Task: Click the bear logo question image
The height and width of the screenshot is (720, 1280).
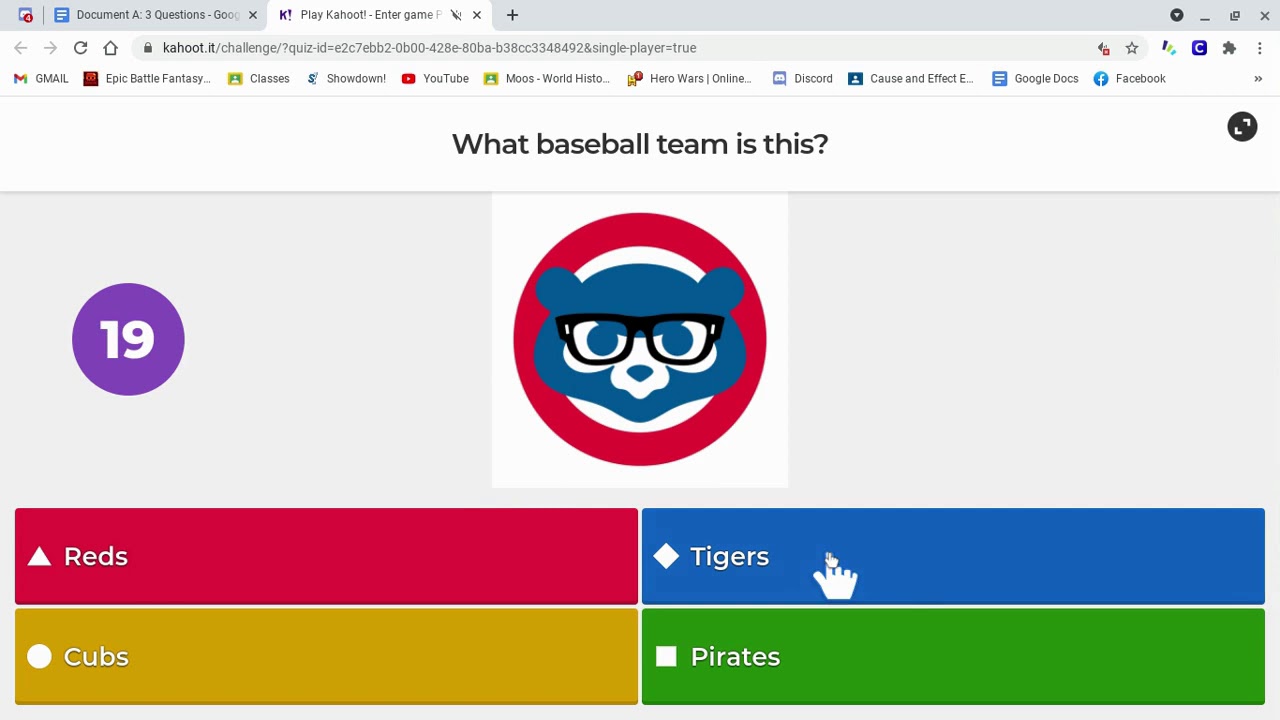Action: [640, 340]
